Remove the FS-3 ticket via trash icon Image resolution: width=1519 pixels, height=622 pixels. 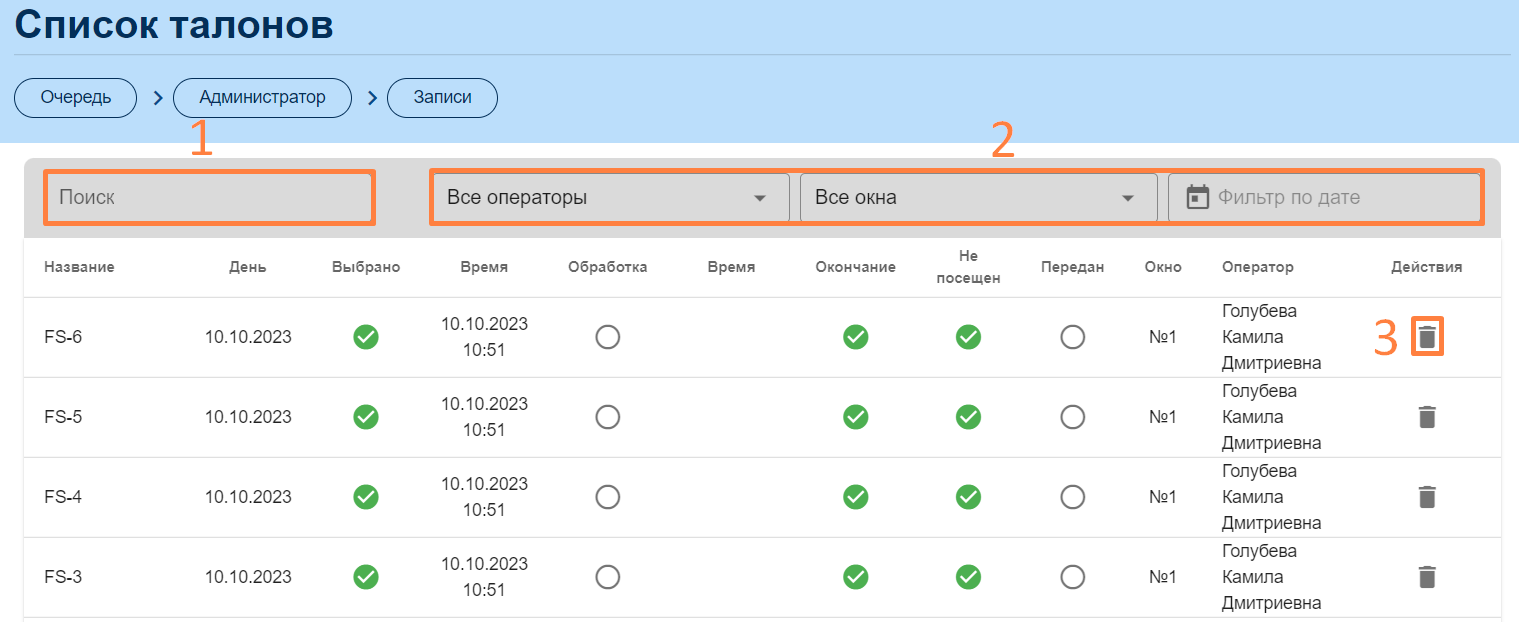1427,577
